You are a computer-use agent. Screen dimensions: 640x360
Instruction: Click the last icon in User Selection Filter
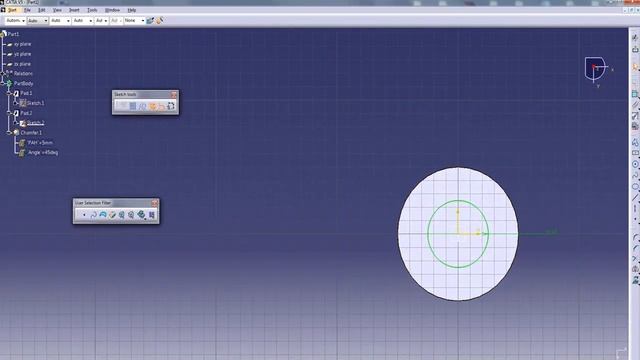pyautogui.click(x=152, y=215)
